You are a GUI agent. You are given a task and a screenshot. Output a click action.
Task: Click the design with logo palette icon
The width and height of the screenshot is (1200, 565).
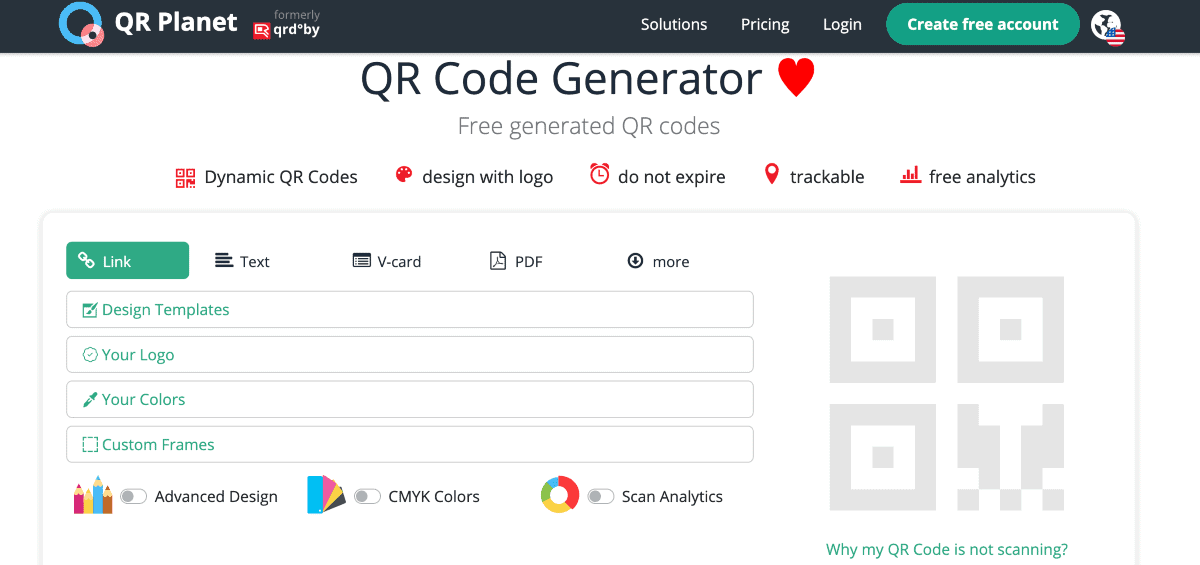click(404, 176)
